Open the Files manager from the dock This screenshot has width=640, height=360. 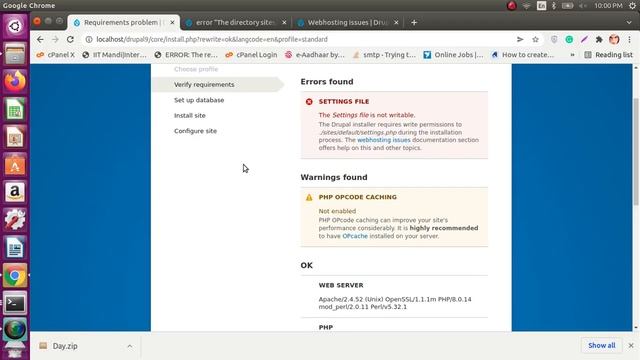point(15,53)
